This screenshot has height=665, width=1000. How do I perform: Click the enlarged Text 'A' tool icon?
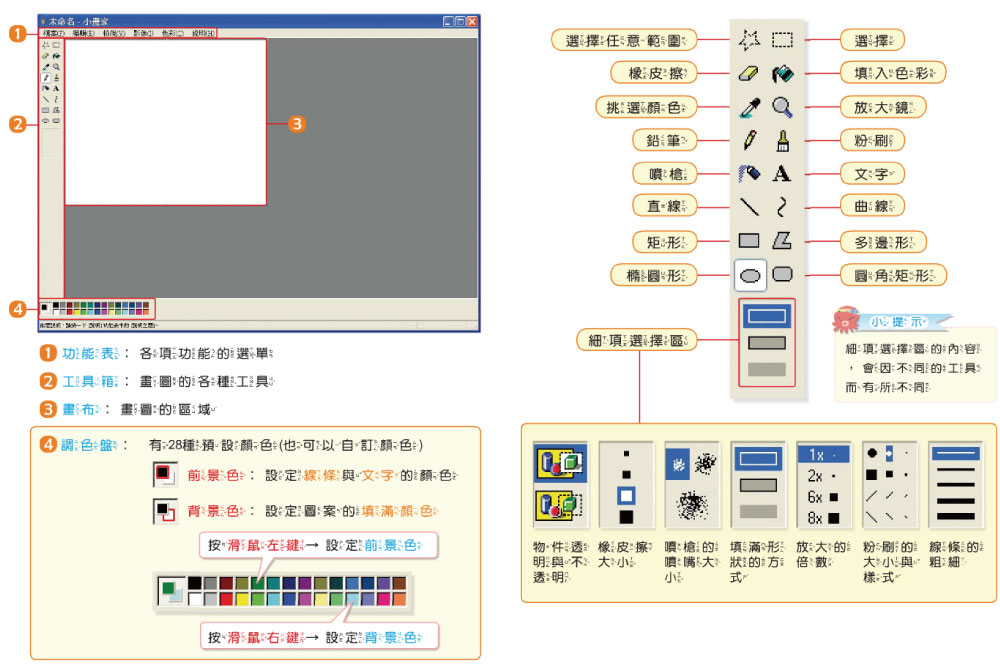pos(782,173)
